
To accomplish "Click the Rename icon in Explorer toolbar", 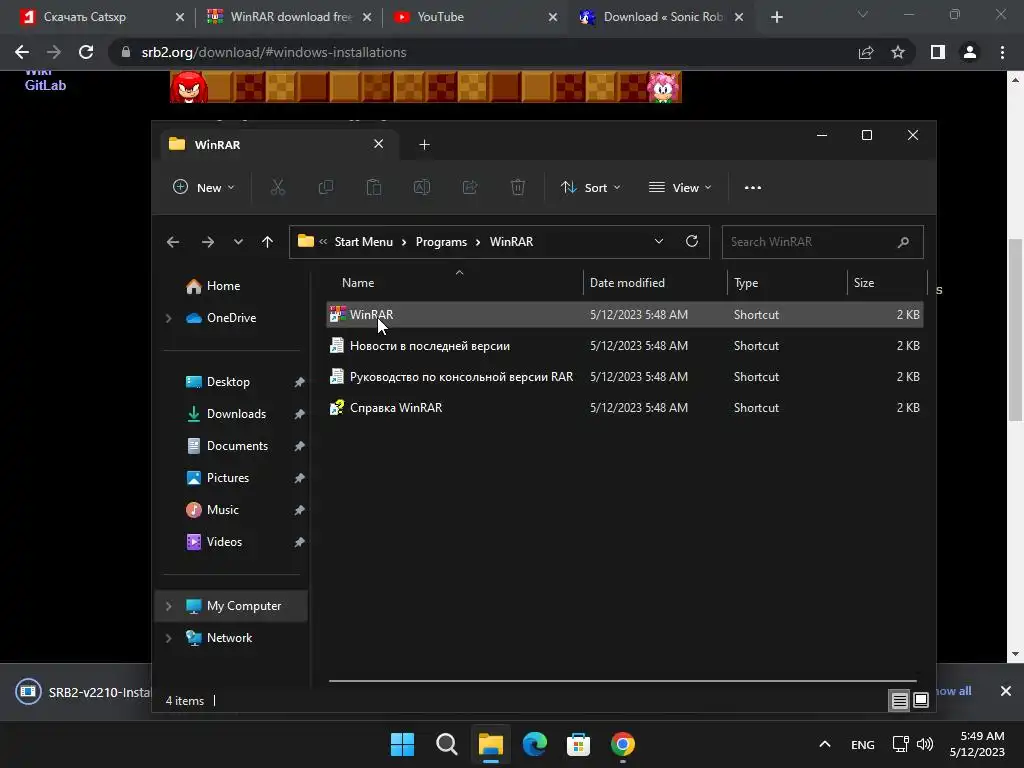I will pyautogui.click(x=422, y=187).
